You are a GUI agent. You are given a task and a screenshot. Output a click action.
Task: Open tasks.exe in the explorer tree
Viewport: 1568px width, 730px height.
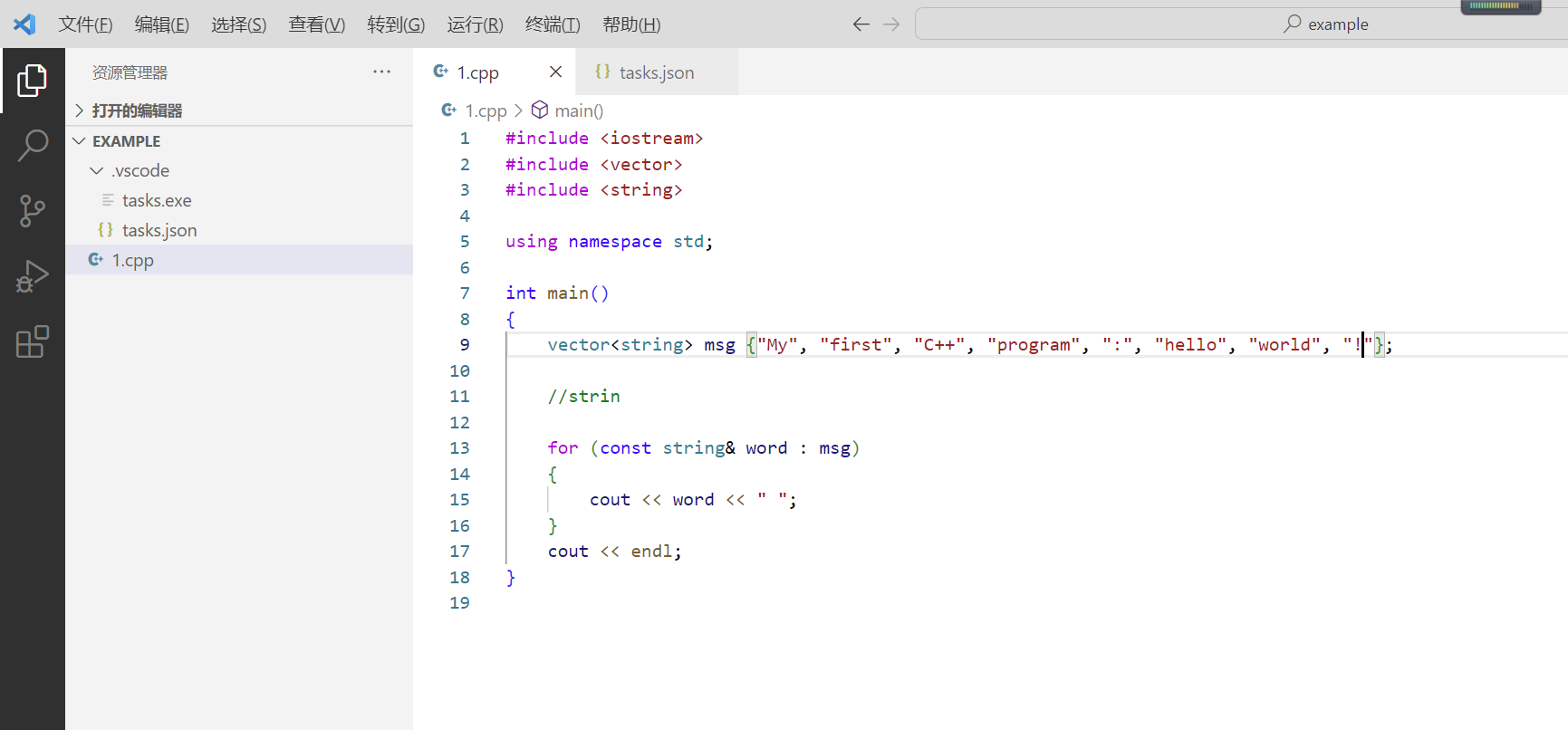point(239,200)
